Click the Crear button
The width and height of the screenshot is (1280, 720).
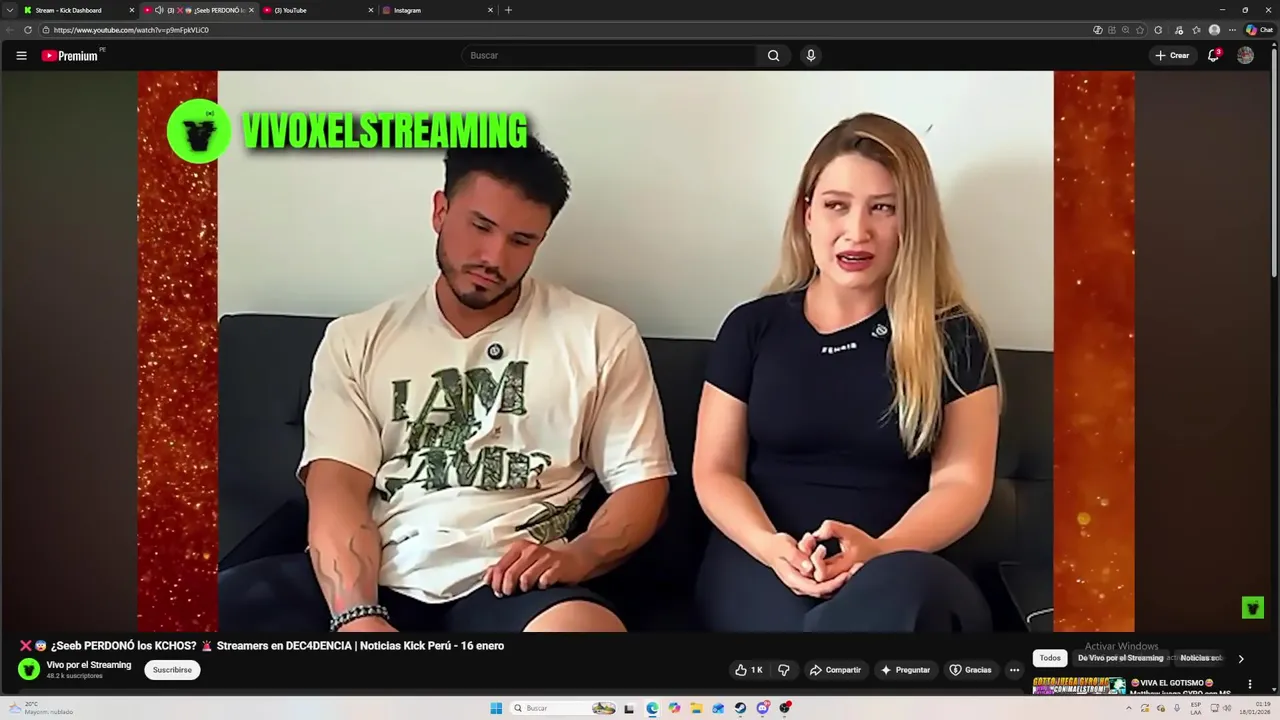1172,56
